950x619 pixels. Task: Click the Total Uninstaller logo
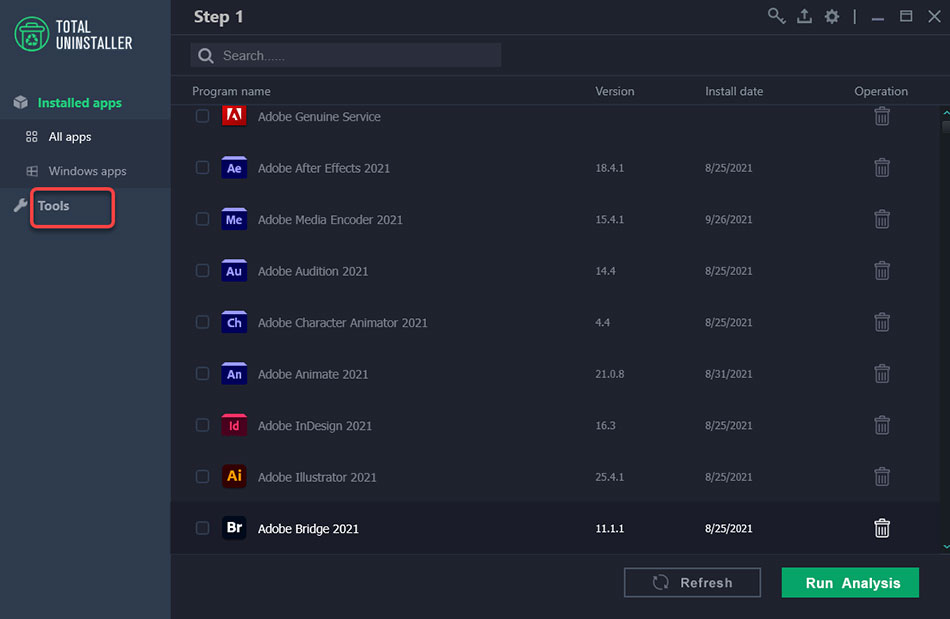pos(73,35)
